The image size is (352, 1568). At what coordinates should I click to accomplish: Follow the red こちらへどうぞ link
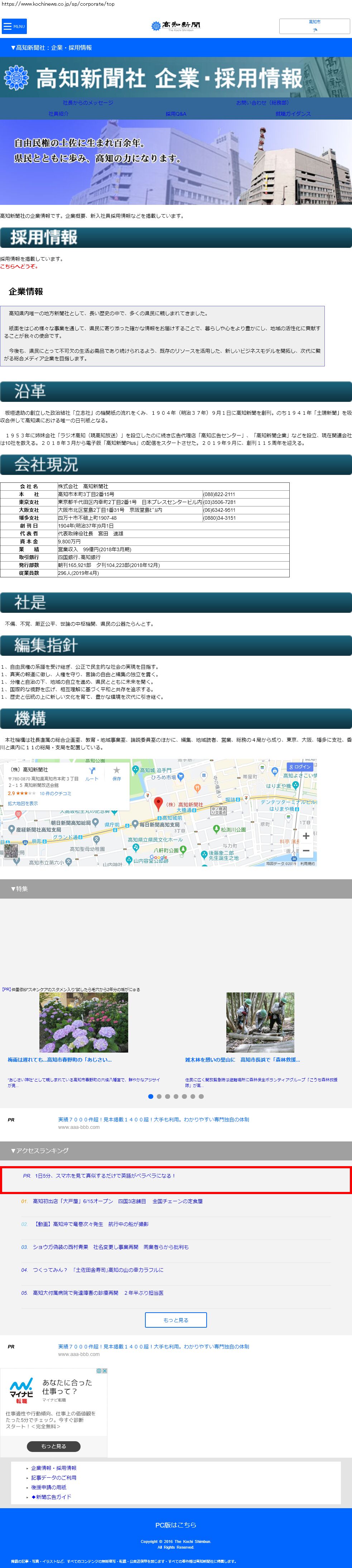(x=19, y=266)
